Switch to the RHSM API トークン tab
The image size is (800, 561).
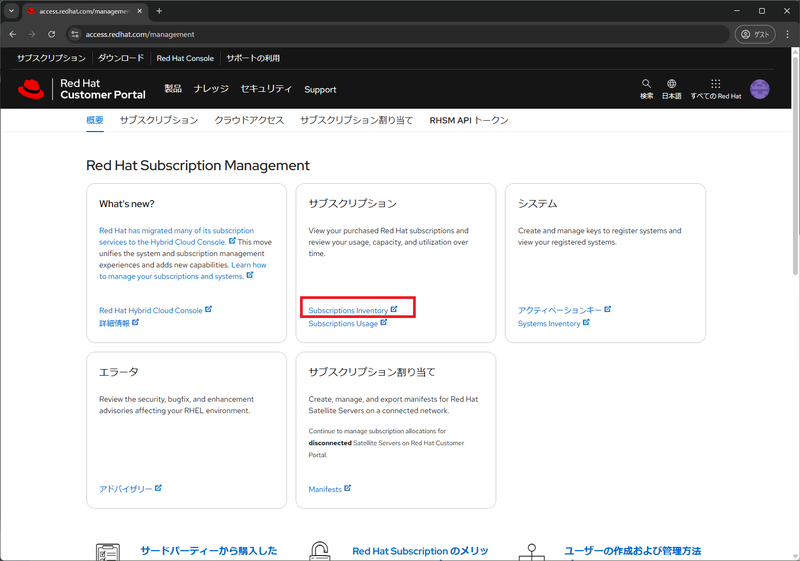[x=469, y=120]
